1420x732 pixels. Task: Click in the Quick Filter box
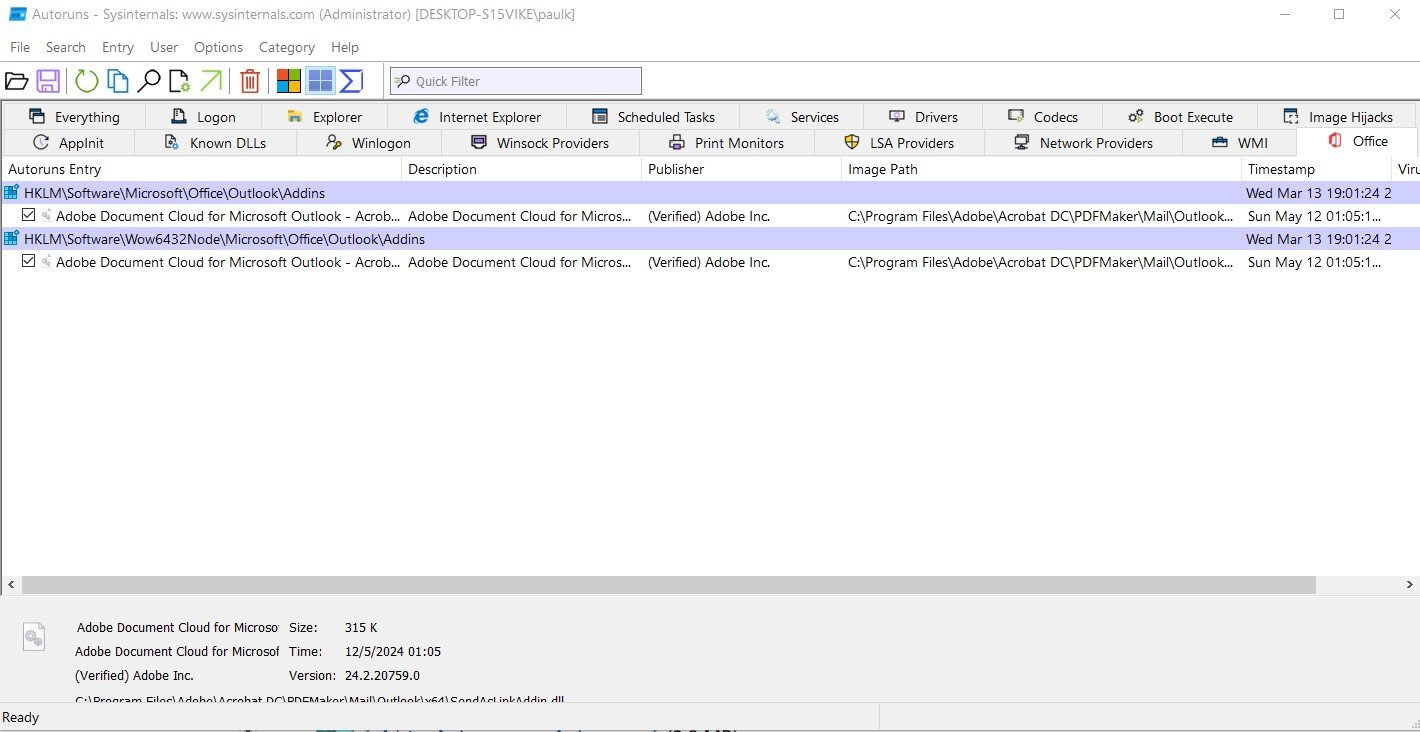[515, 81]
